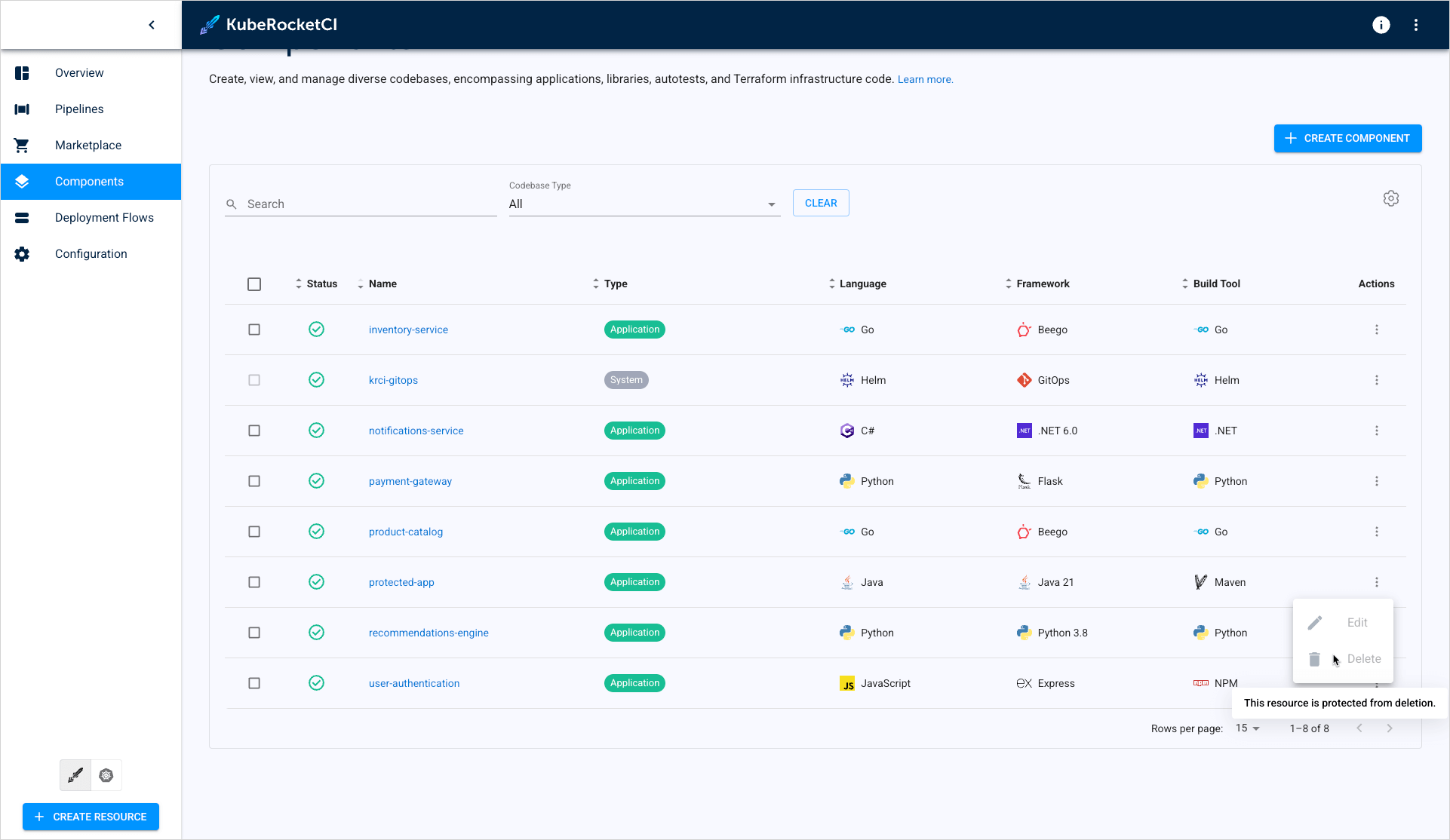Choose Edit from the row context menu
The image size is (1450, 840).
[x=1356, y=623]
